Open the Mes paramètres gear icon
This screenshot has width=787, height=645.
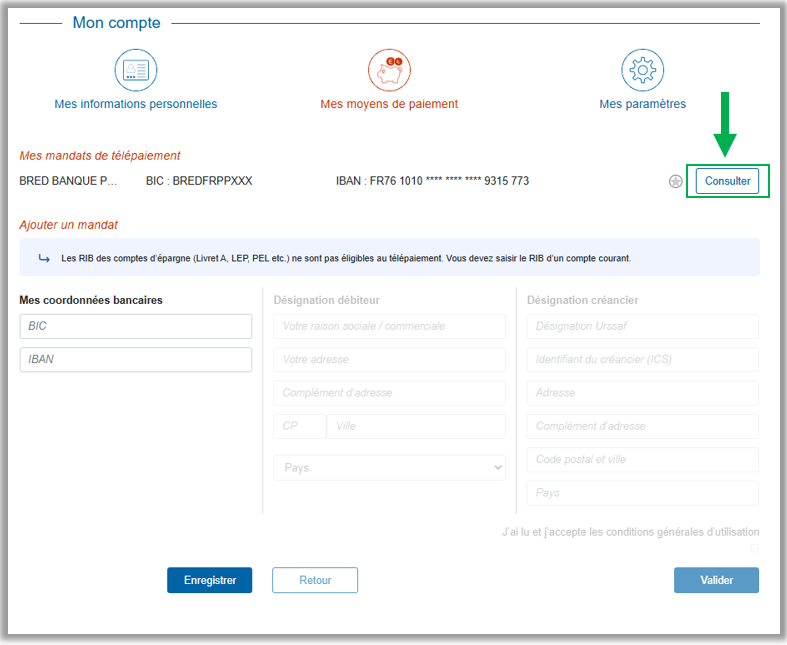click(x=642, y=70)
